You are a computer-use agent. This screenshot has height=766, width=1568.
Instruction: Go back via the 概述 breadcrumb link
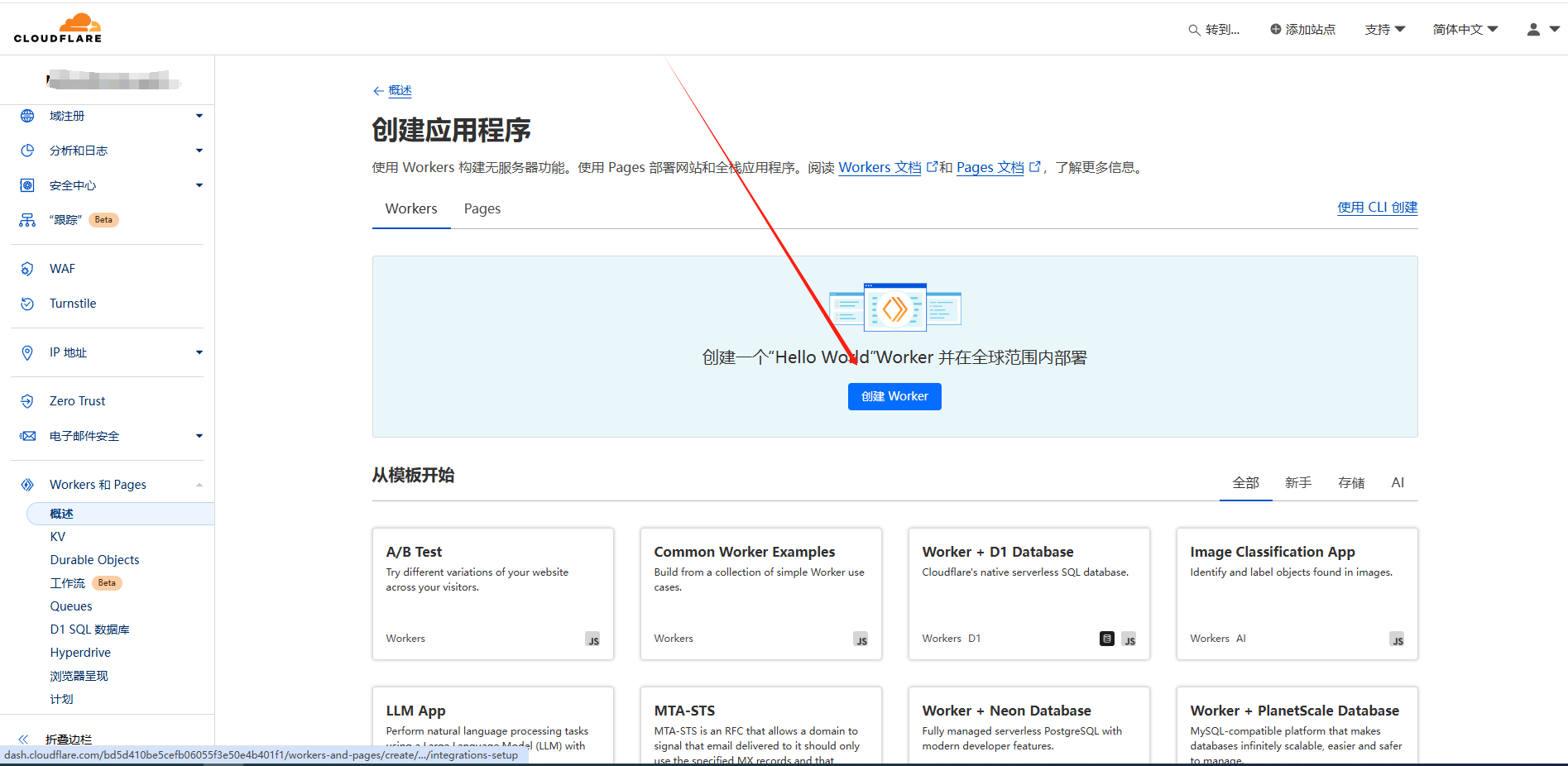click(x=400, y=91)
